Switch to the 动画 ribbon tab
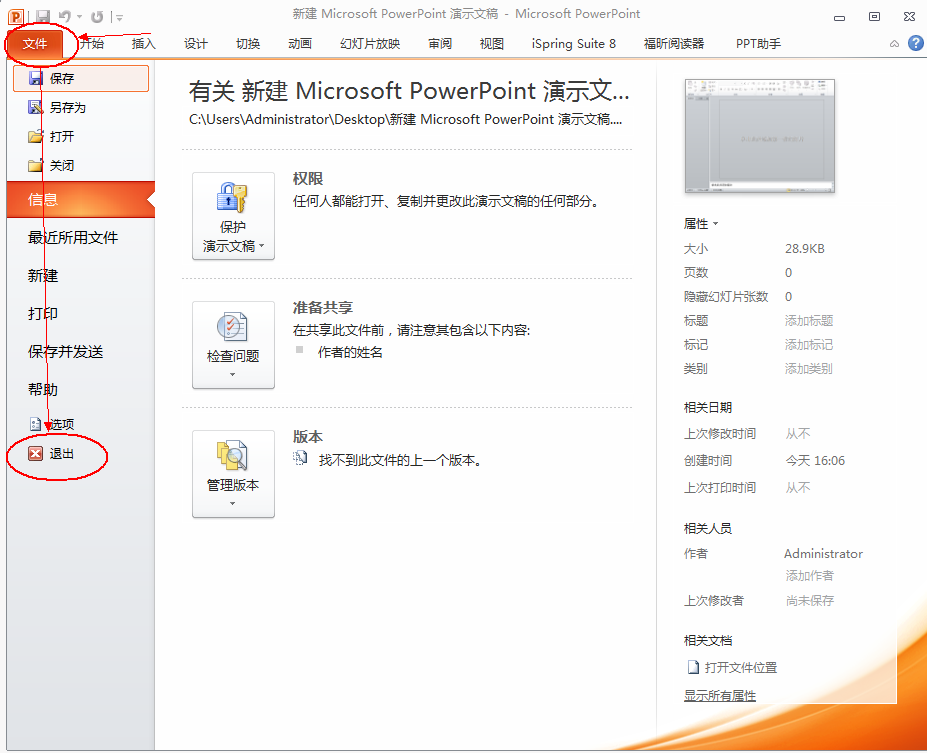Viewport: 927px width, 753px height. click(300, 44)
